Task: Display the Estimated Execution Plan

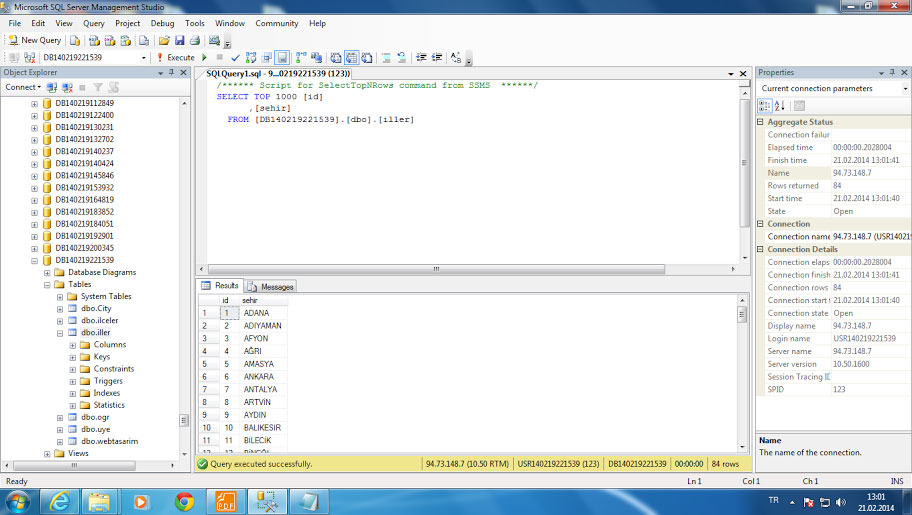Action: point(251,58)
